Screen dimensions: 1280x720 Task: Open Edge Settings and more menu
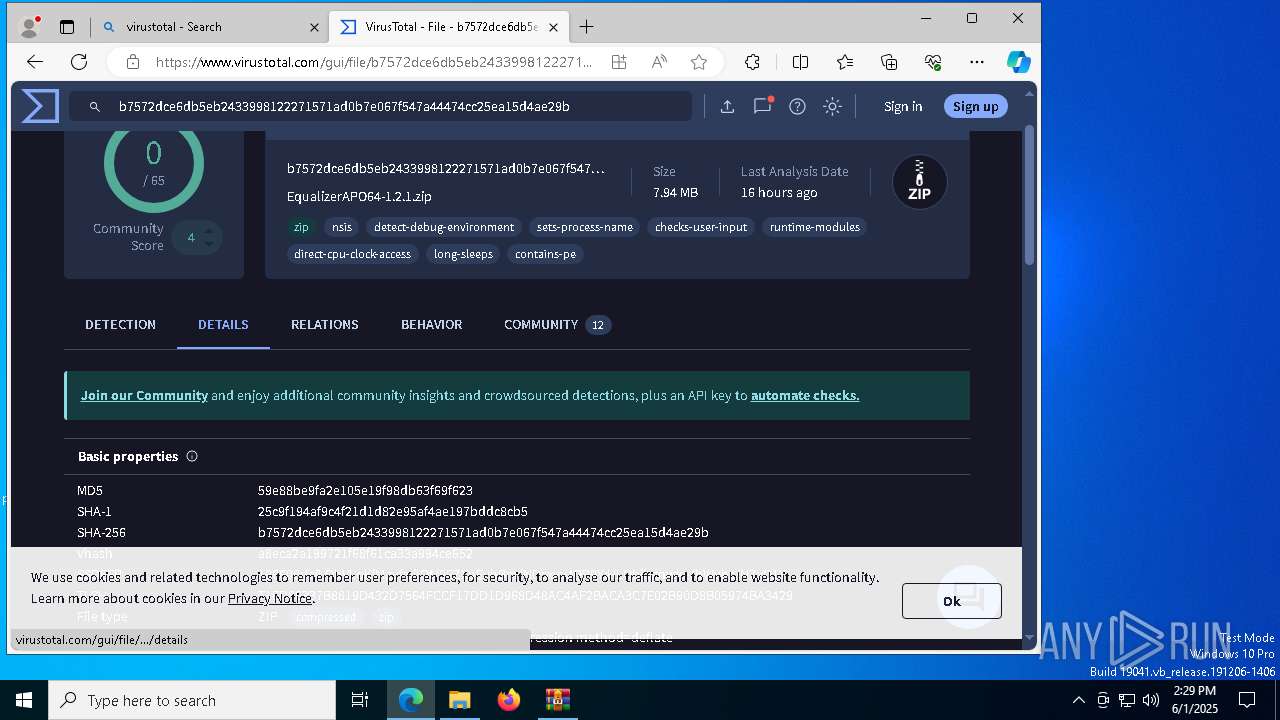pos(977,62)
